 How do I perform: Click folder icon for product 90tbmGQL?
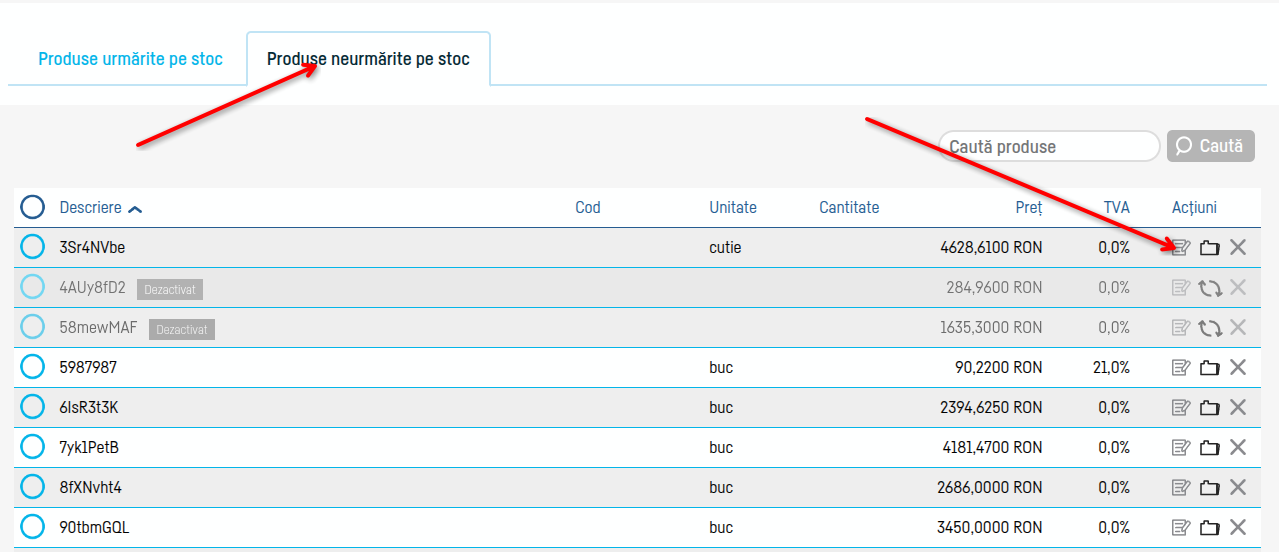click(1210, 528)
